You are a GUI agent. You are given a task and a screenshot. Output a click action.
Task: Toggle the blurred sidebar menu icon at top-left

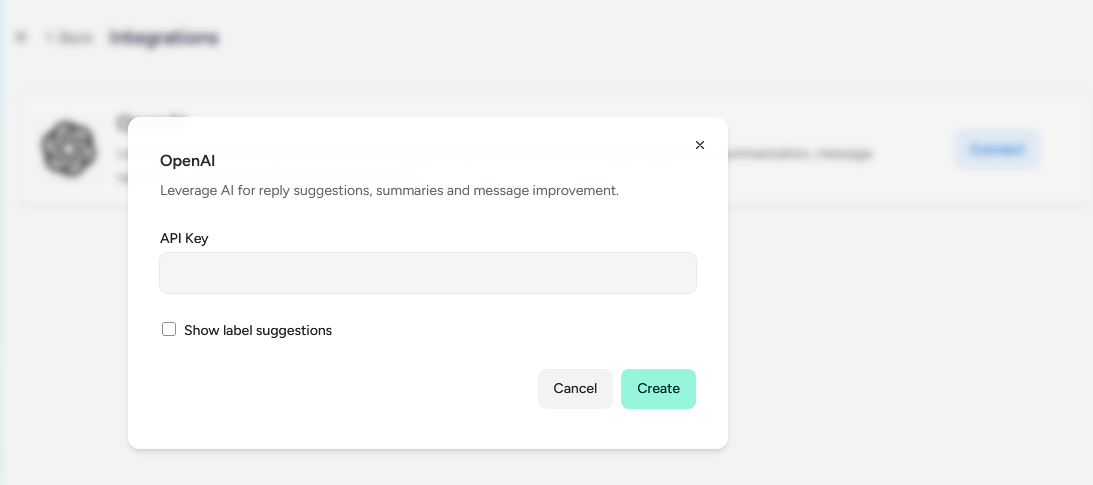coord(22,37)
